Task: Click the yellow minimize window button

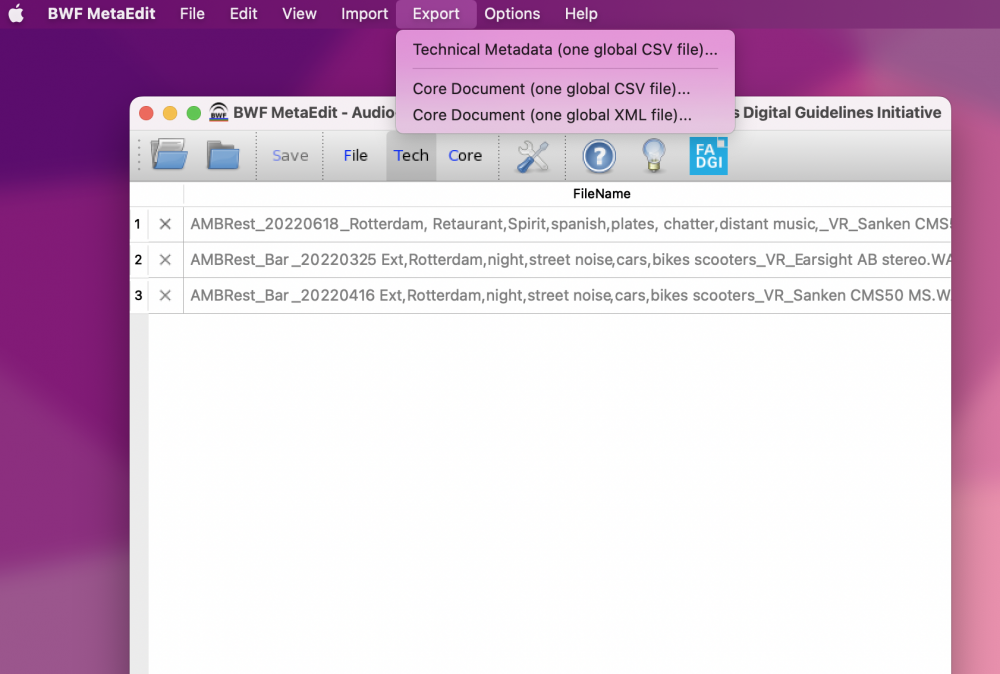Action: 170,113
